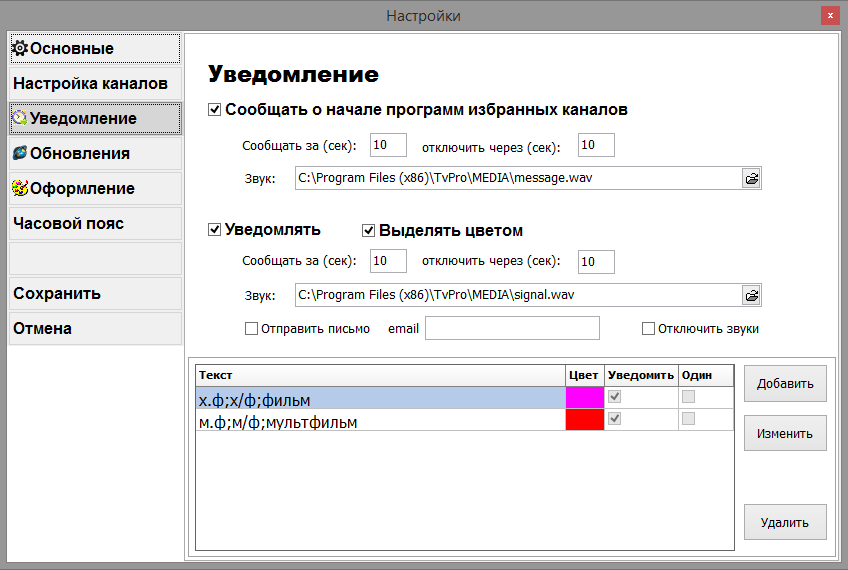Toggle Сообщать о начале программ checkbox
Image resolution: width=848 pixels, height=570 pixels.
point(214,110)
